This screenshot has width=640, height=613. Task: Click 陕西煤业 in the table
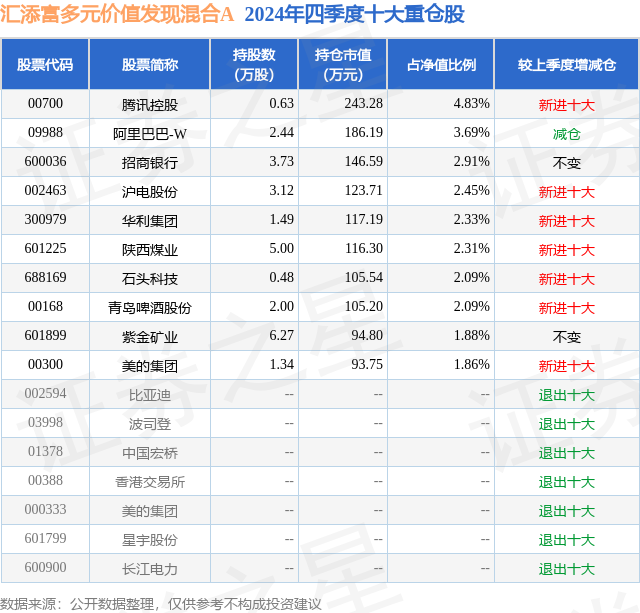point(150,250)
